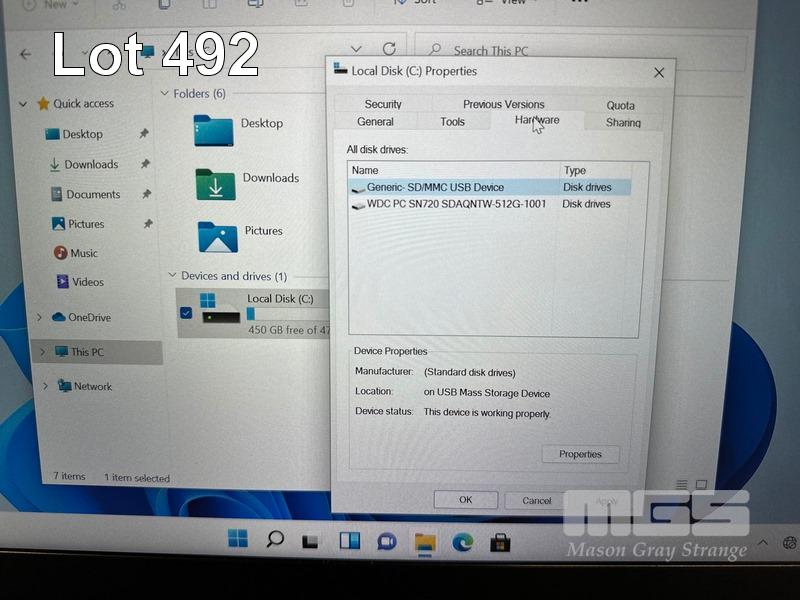Open the Previous Versions tab

[x=504, y=104]
